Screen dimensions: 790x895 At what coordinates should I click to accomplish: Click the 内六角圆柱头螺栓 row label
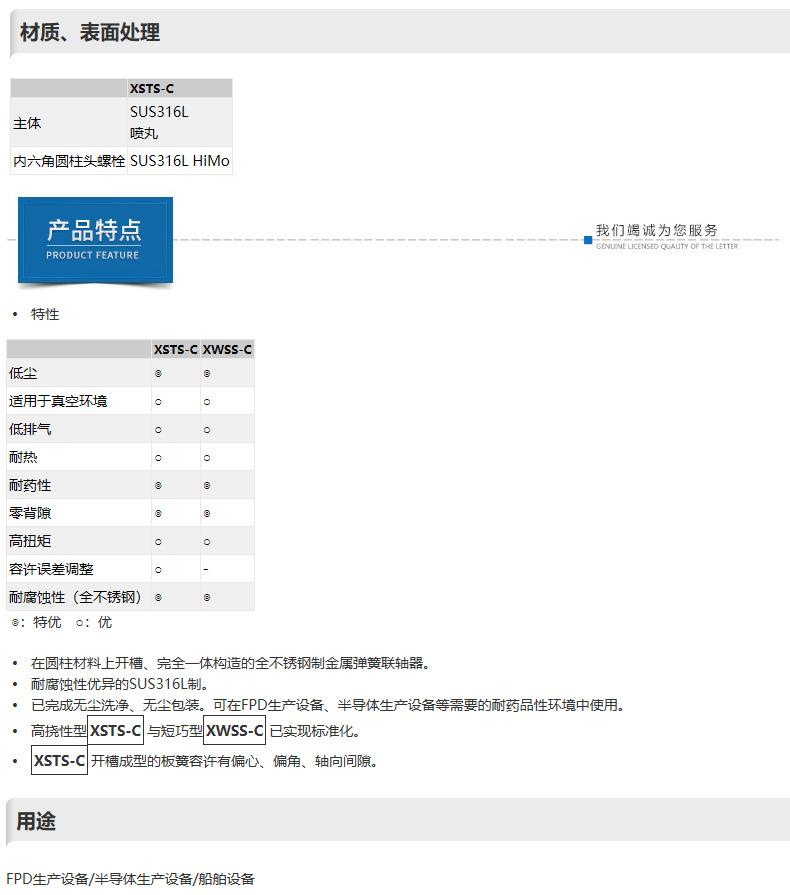click(x=69, y=161)
